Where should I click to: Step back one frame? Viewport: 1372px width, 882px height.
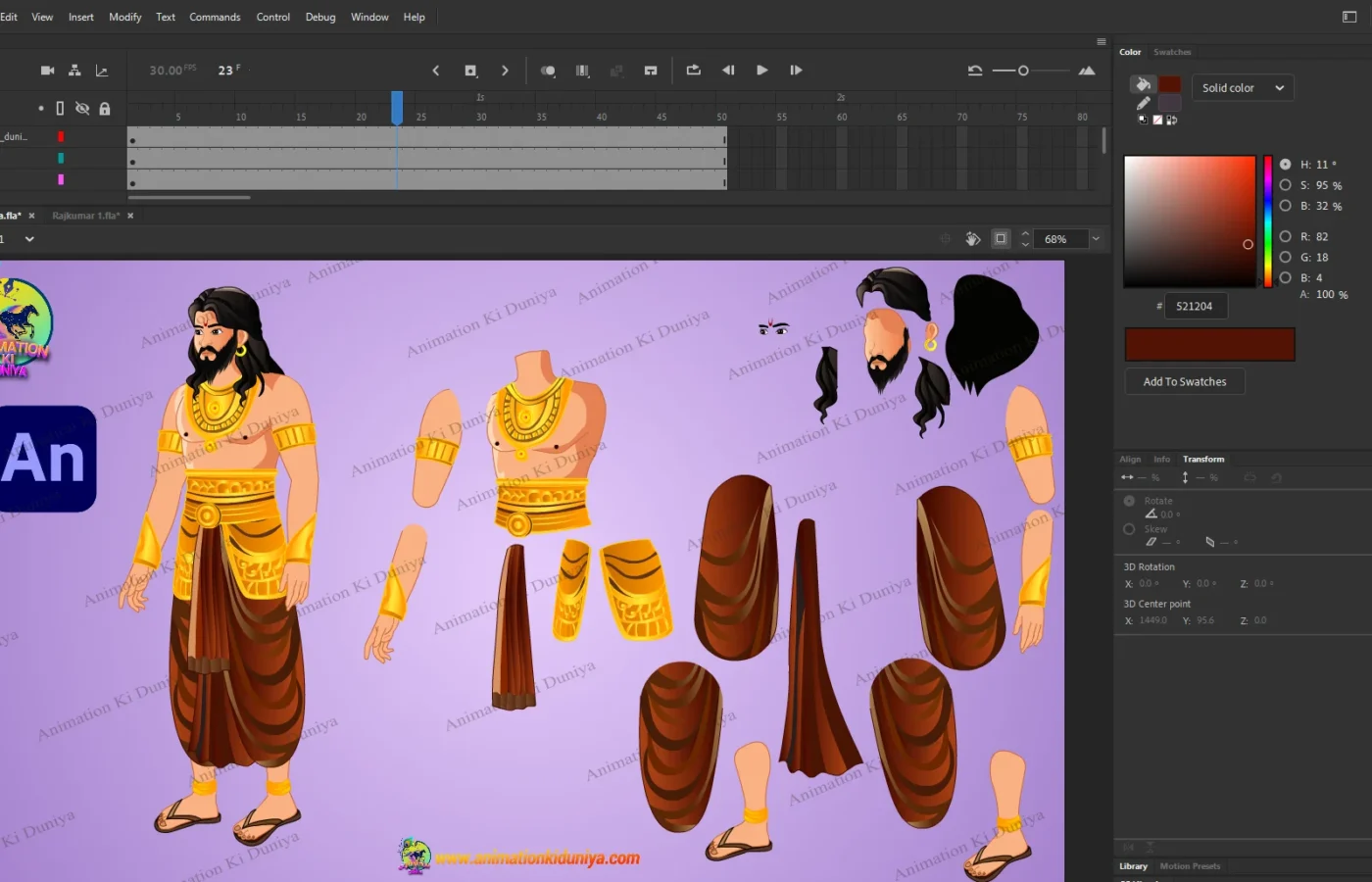click(728, 71)
